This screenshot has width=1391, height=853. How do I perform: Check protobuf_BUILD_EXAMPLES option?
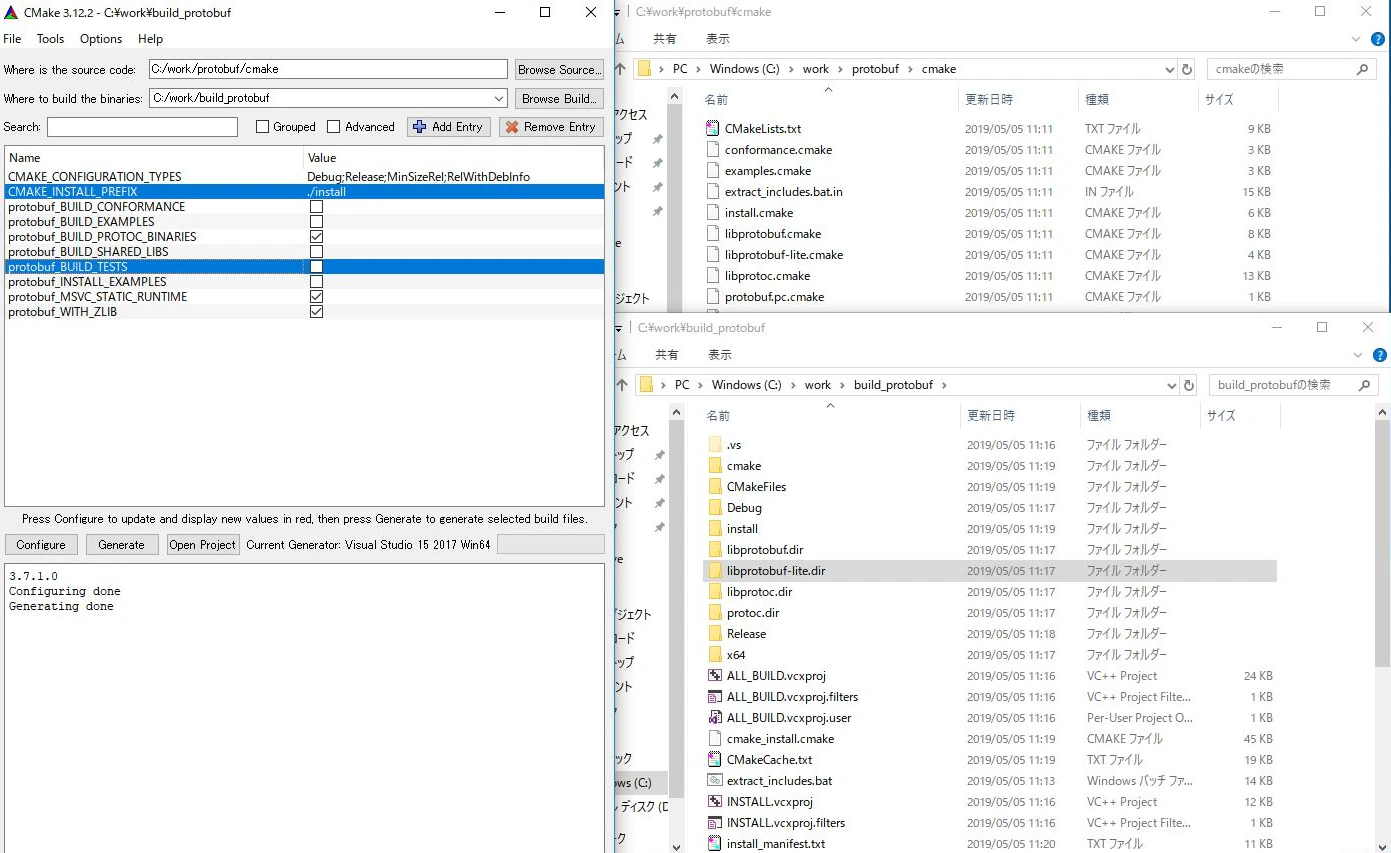pyautogui.click(x=316, y=222)
